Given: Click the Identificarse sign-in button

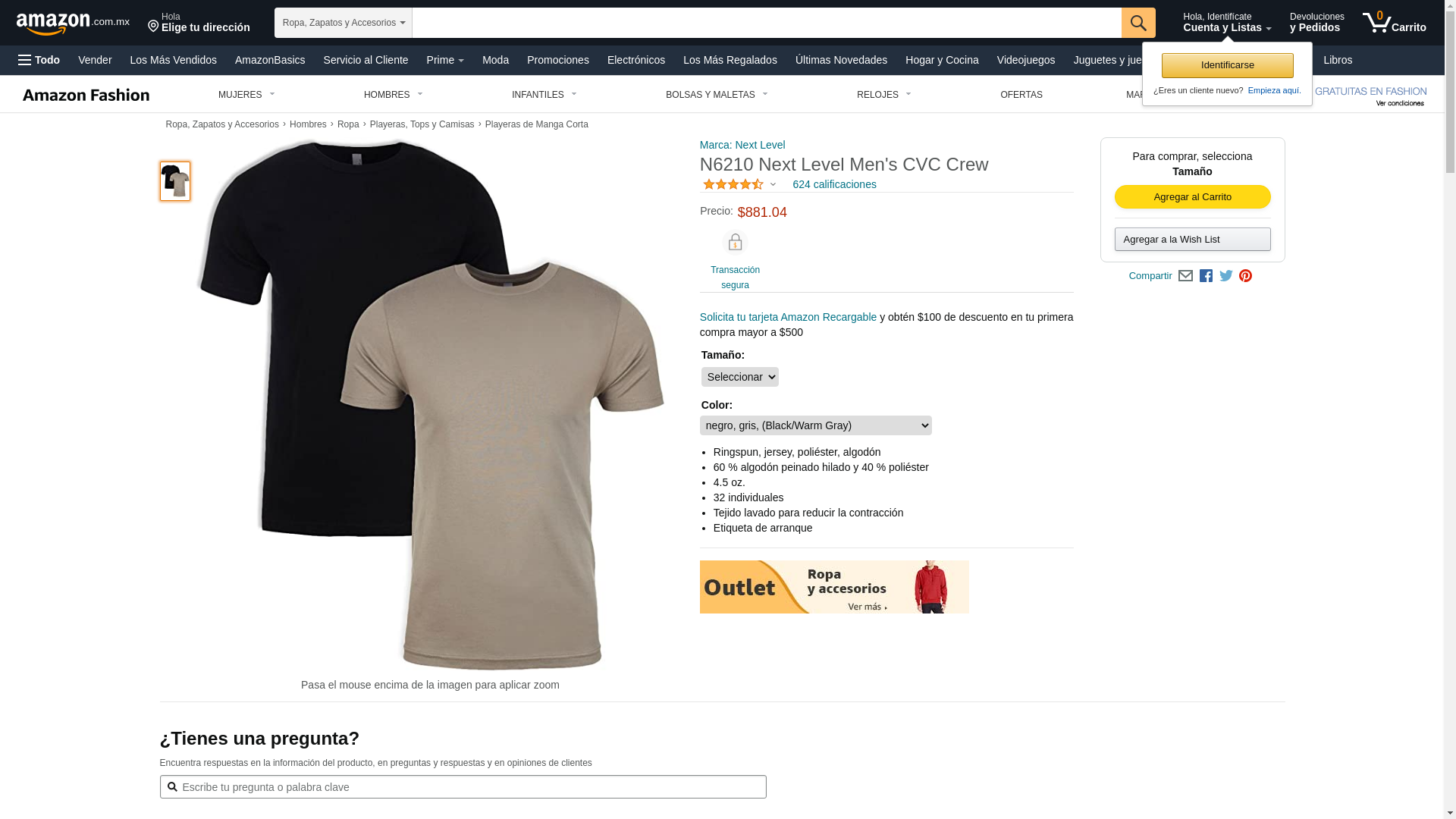Looking at the screenshot, I should [1228, 65].
